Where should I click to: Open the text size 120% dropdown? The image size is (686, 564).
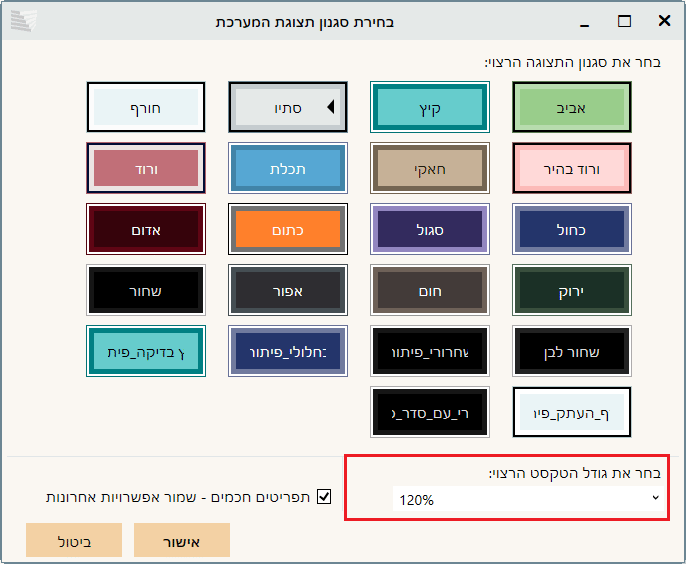[x=528, y=499]
